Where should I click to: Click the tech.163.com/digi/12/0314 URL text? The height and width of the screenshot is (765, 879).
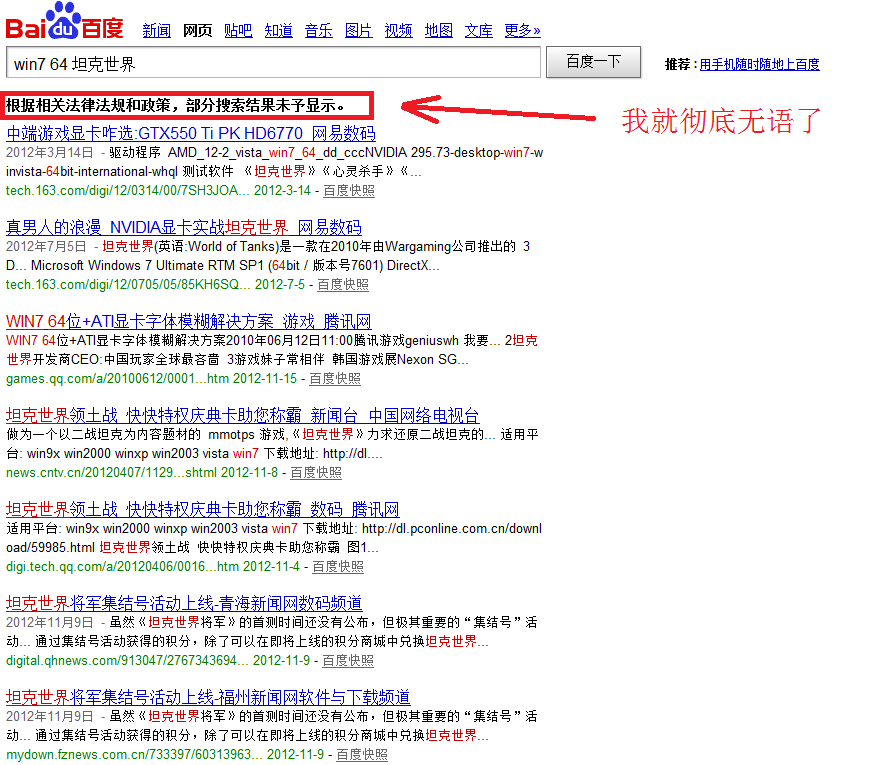(x=128, y=191)
